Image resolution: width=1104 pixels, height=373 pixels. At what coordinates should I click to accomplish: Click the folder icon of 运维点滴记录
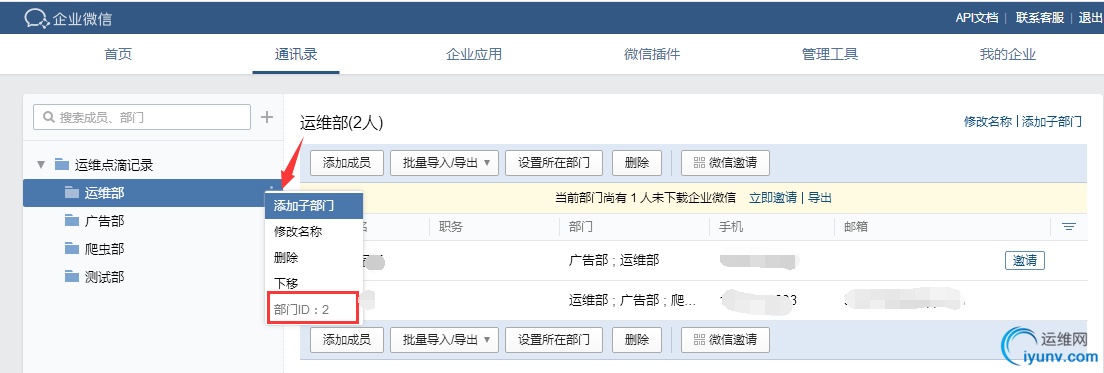click(62, 165)
